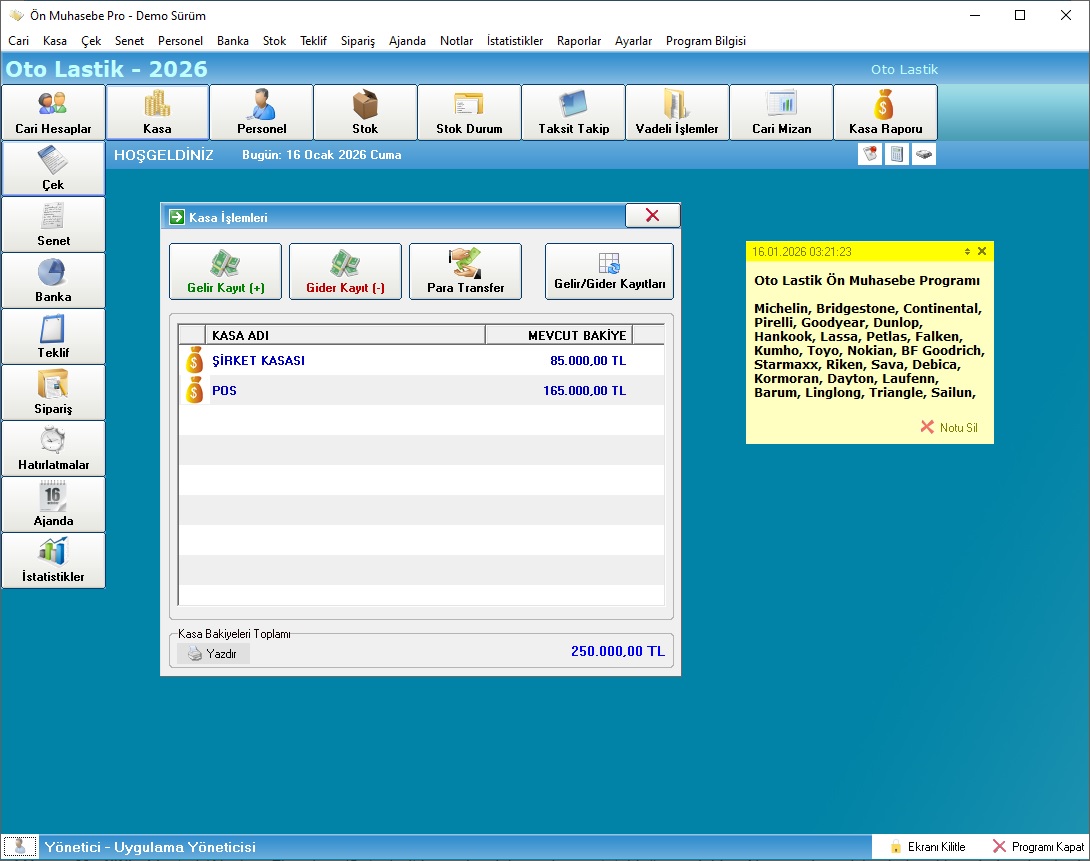Open Taksit Takip from the toolbar
This screenshot has width=1090, height=861.
(x=573, y=112)
